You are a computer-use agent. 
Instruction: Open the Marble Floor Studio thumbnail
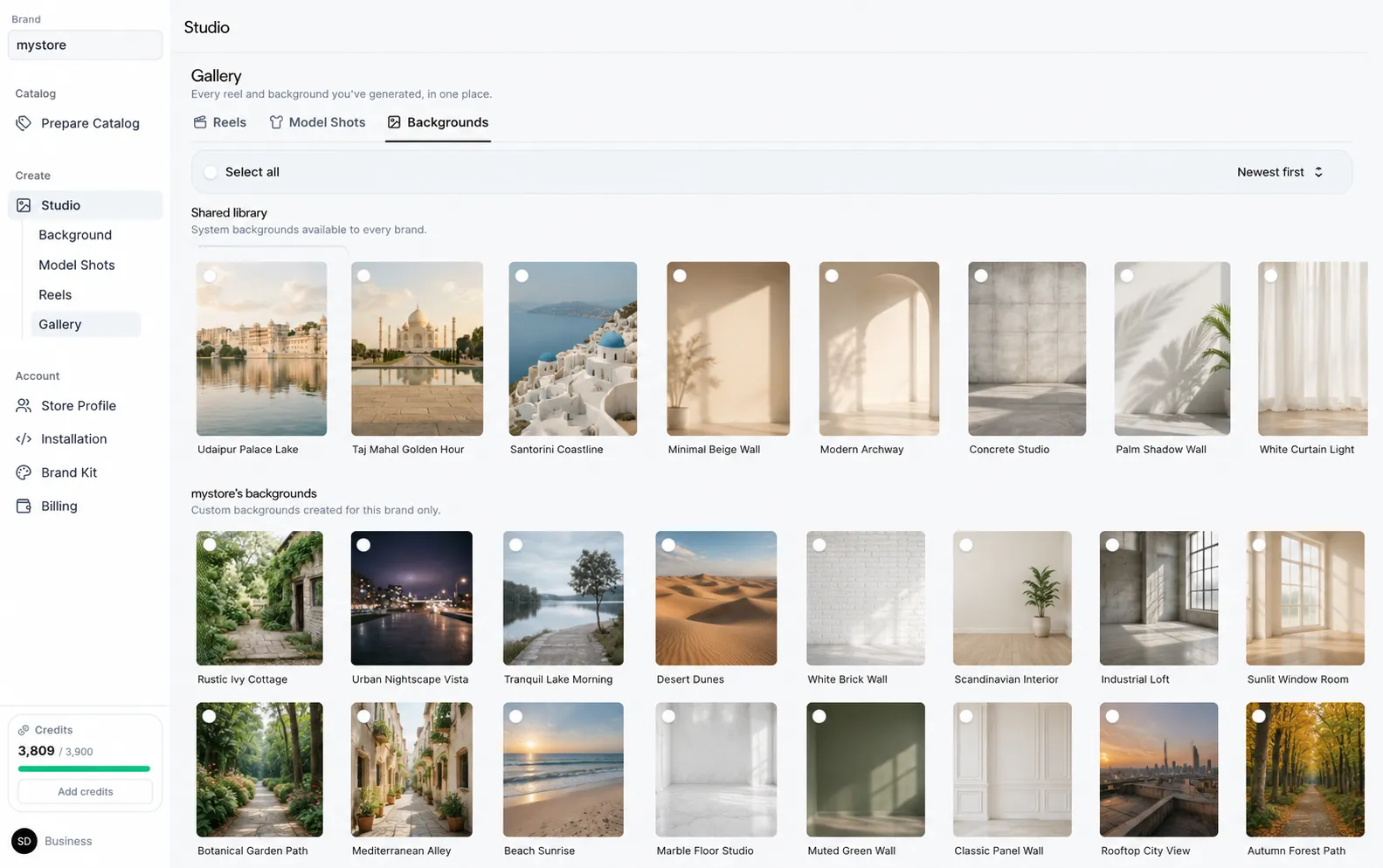click(716, 769)
